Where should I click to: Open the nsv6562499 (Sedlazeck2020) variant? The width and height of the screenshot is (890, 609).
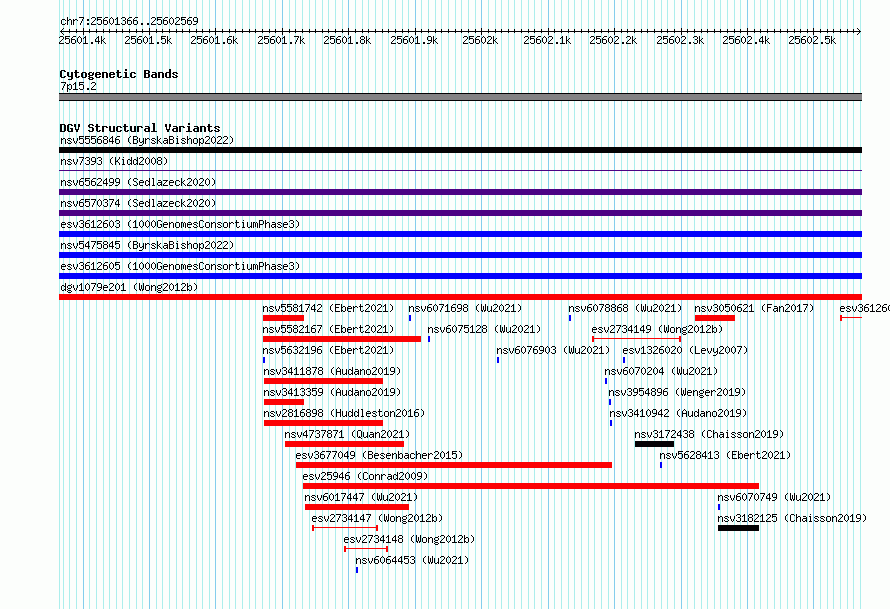(138, 182)
